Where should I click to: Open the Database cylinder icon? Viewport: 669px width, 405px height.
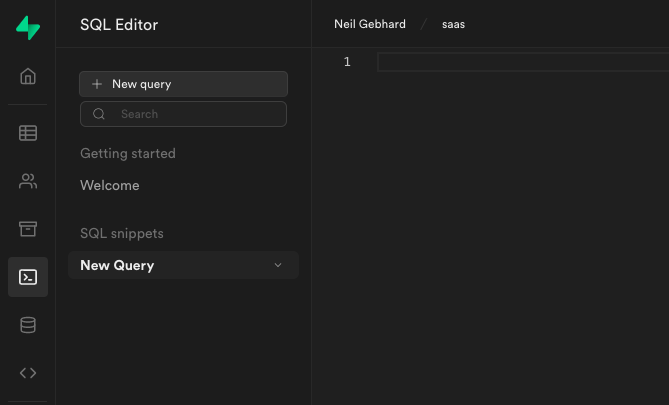28,325
